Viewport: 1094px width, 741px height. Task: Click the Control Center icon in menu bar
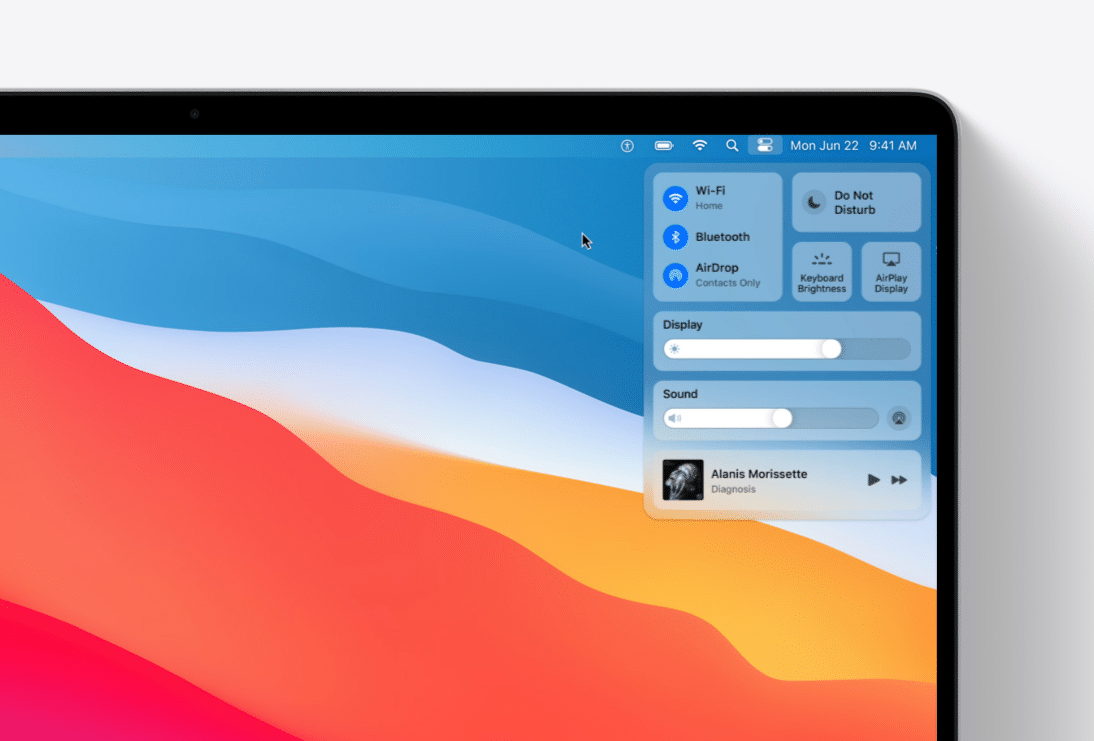pyautogui.click(x=765, y=145)
